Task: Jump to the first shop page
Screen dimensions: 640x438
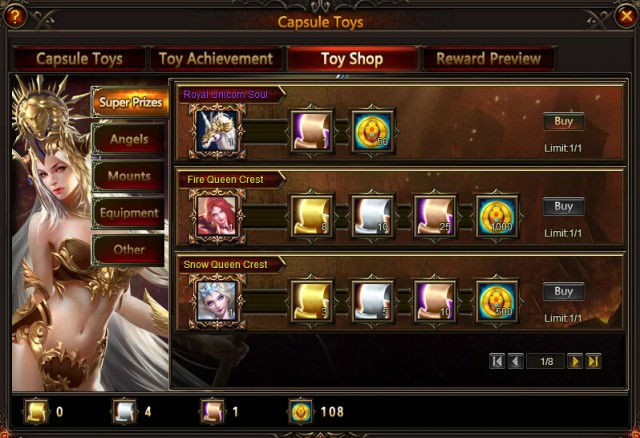Action: tap(497, 361)
